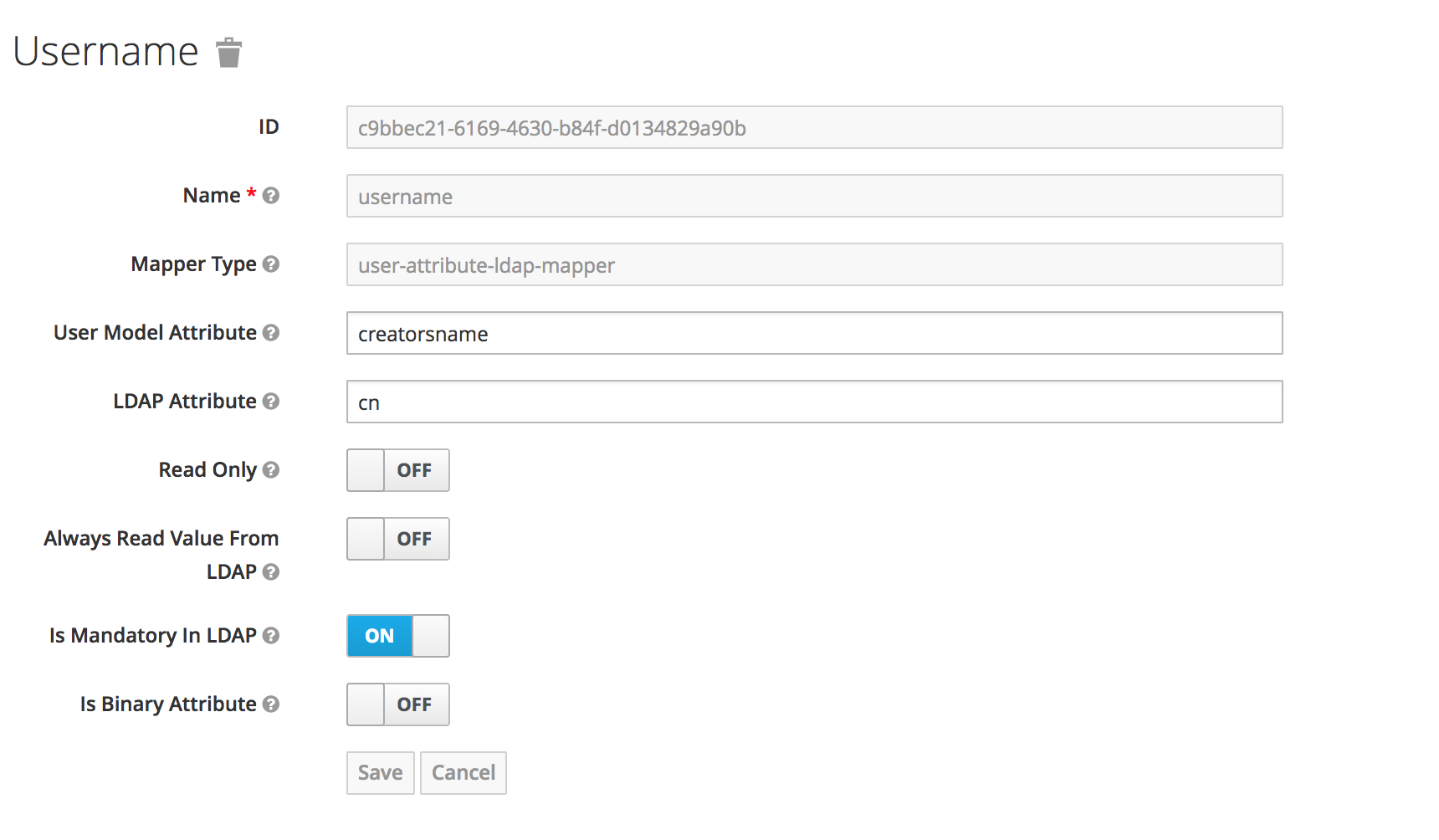Screen dimensions: 1439x840
Task: Select the ID field value
Action: pos(815,127)
